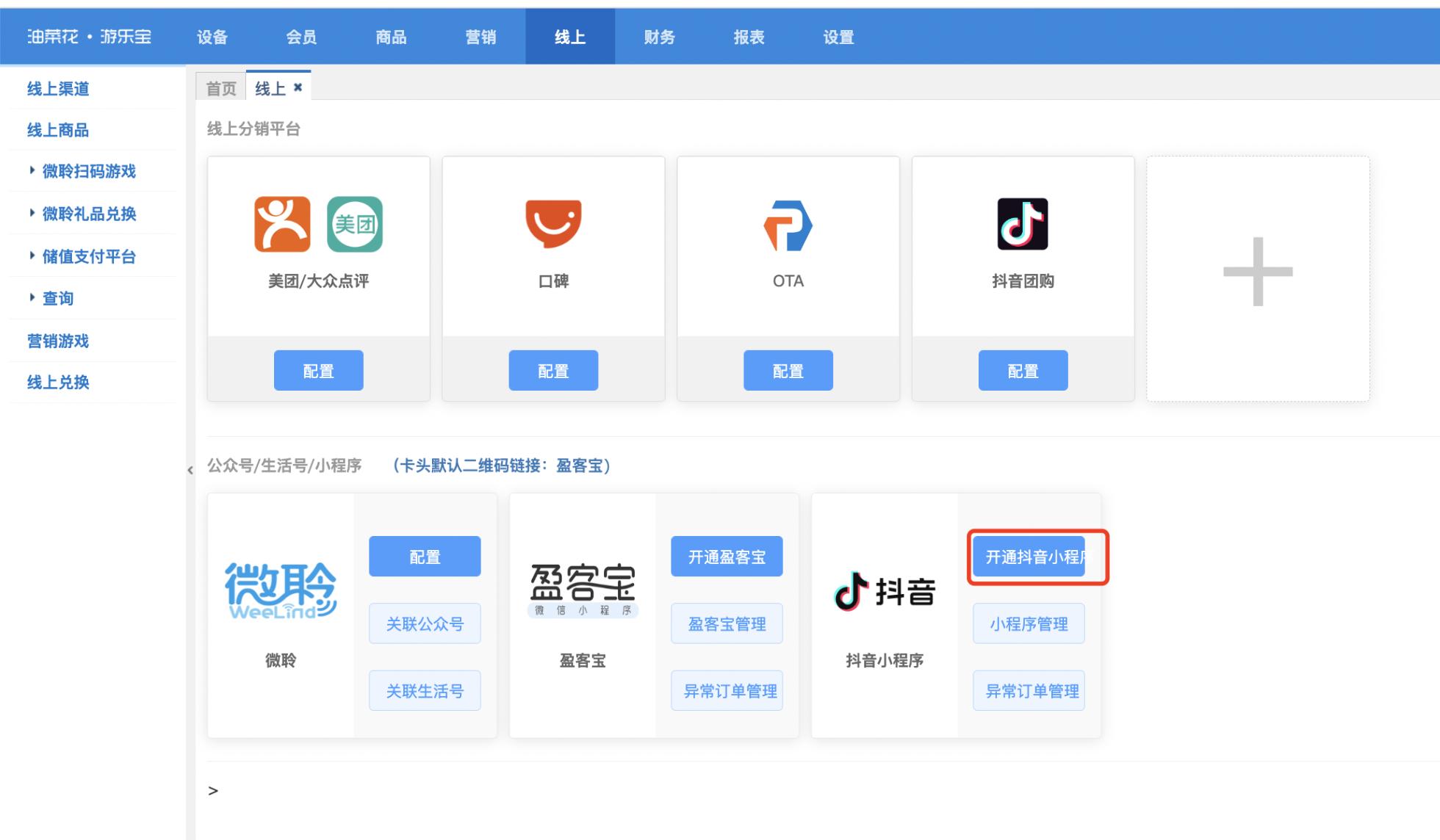
Task: Select the 线上 top menu
Action: [570, 37]
